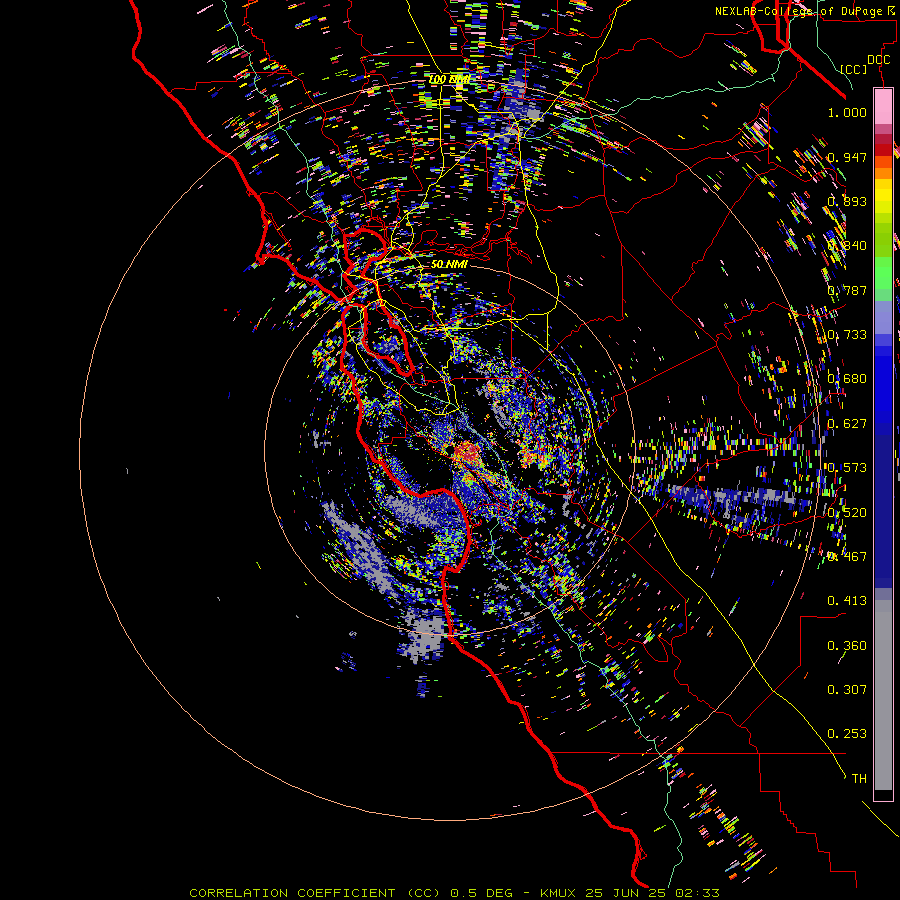Pick the bright green segment of the color scale
The image size is (900, 900).
pos(883,272)
